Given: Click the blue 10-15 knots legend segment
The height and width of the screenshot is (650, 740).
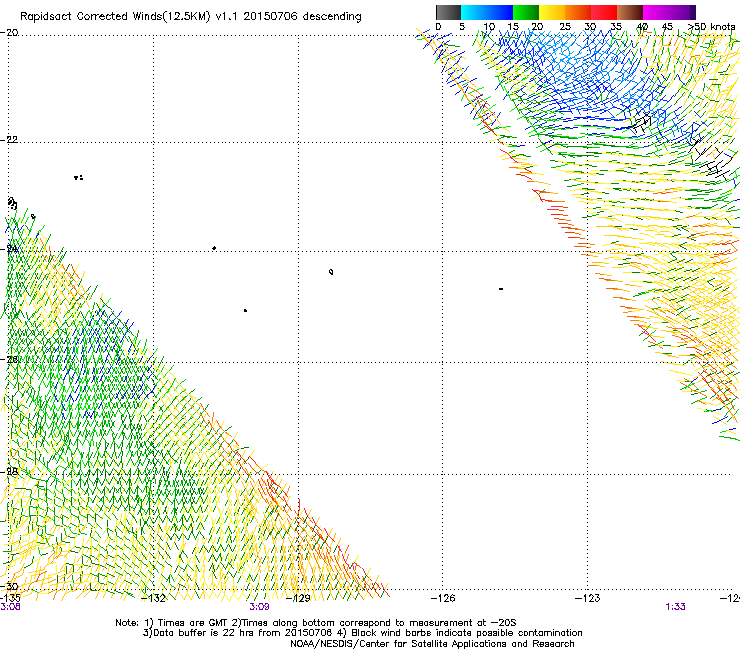Looking at the screenshot, I should click(500, 12).
